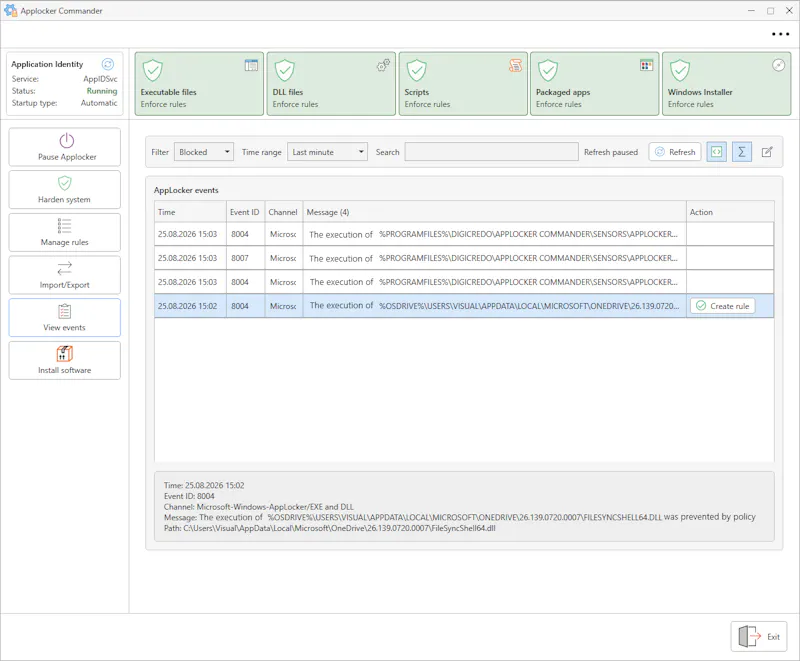This screenshot has width=800, height=661.
Task: Toggle the sigma summary button
Action: click(x=742, y=152)
